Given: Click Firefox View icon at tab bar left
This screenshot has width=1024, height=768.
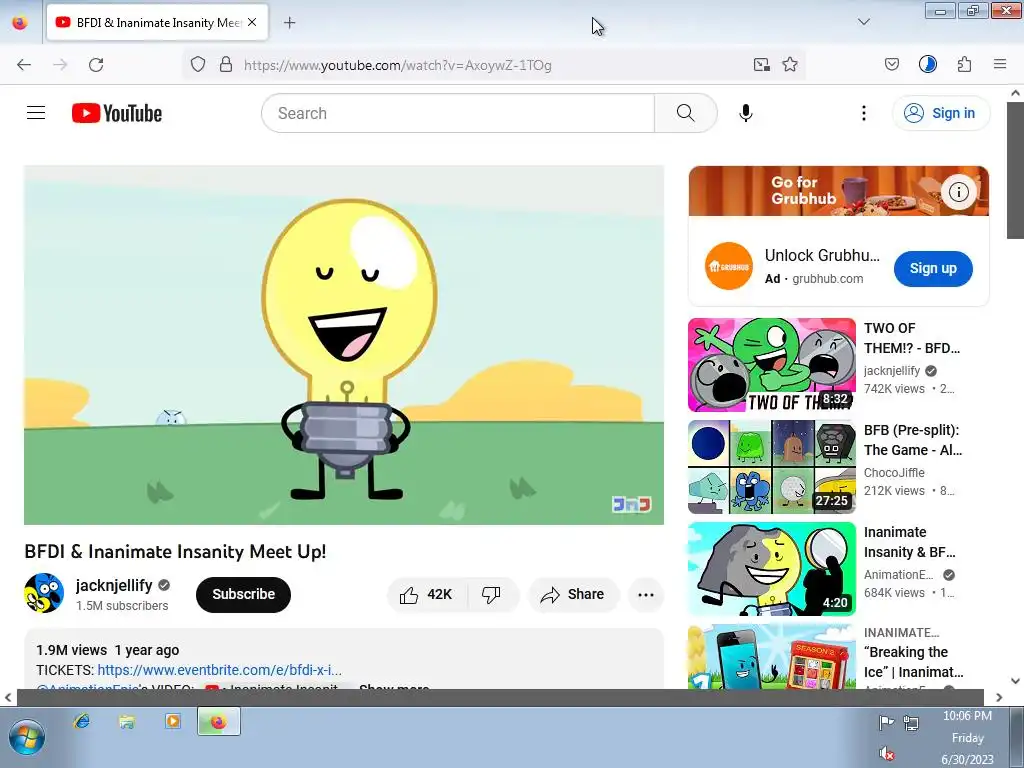Looking at the screenshot, I should pyautogui.click(x=20, y=22).
